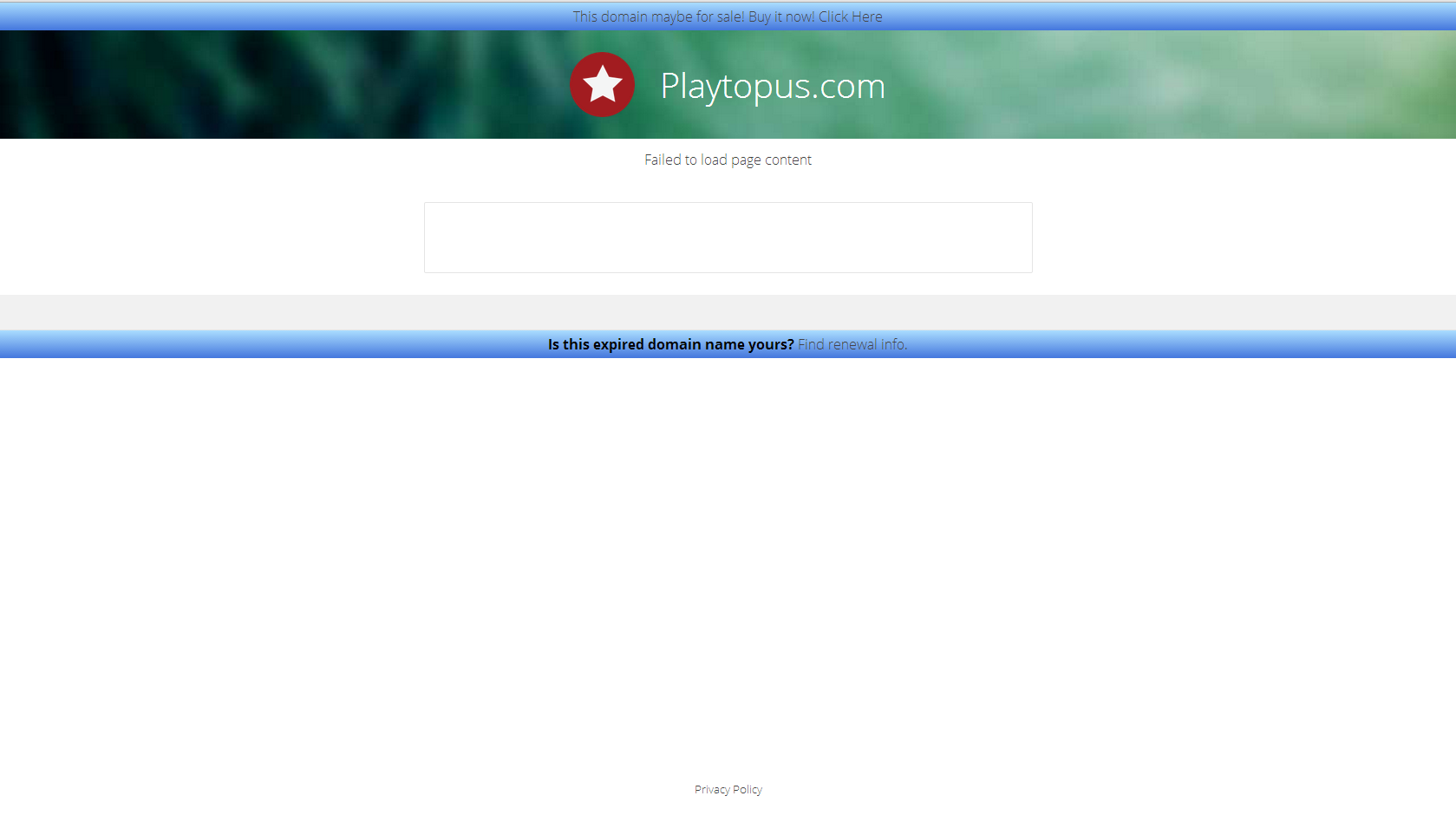Click the red star logo icon
The width and height of the screenshot is (1456, 822).
click(x=602, y=84)
